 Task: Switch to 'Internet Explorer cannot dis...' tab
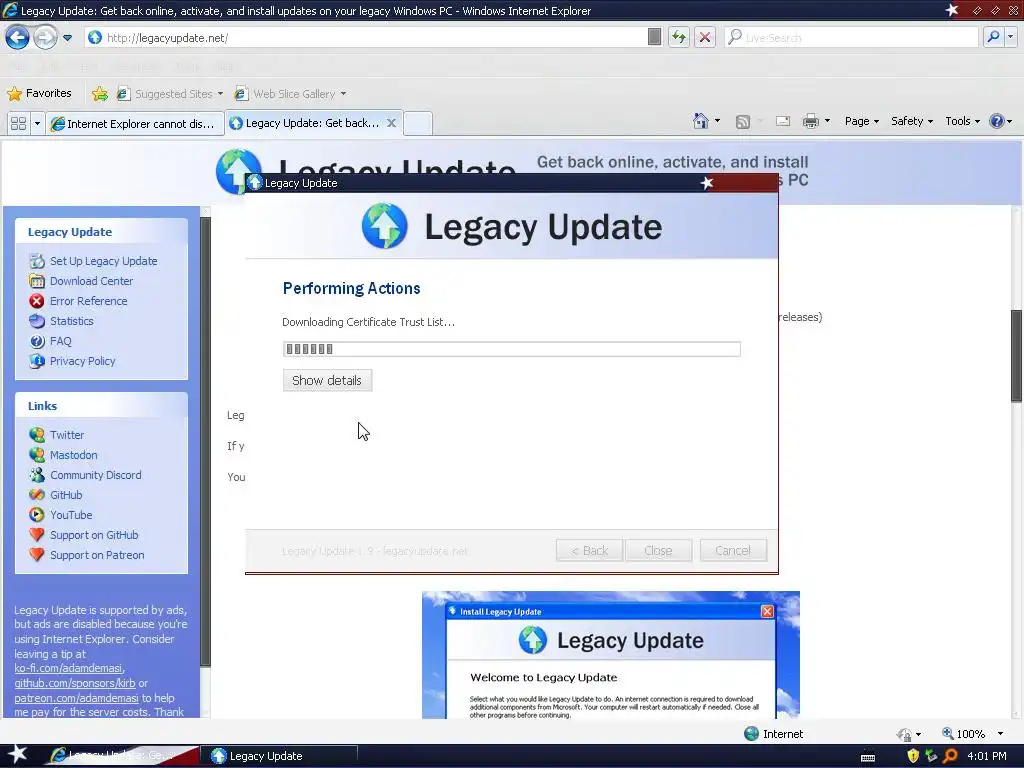[135, 123]
